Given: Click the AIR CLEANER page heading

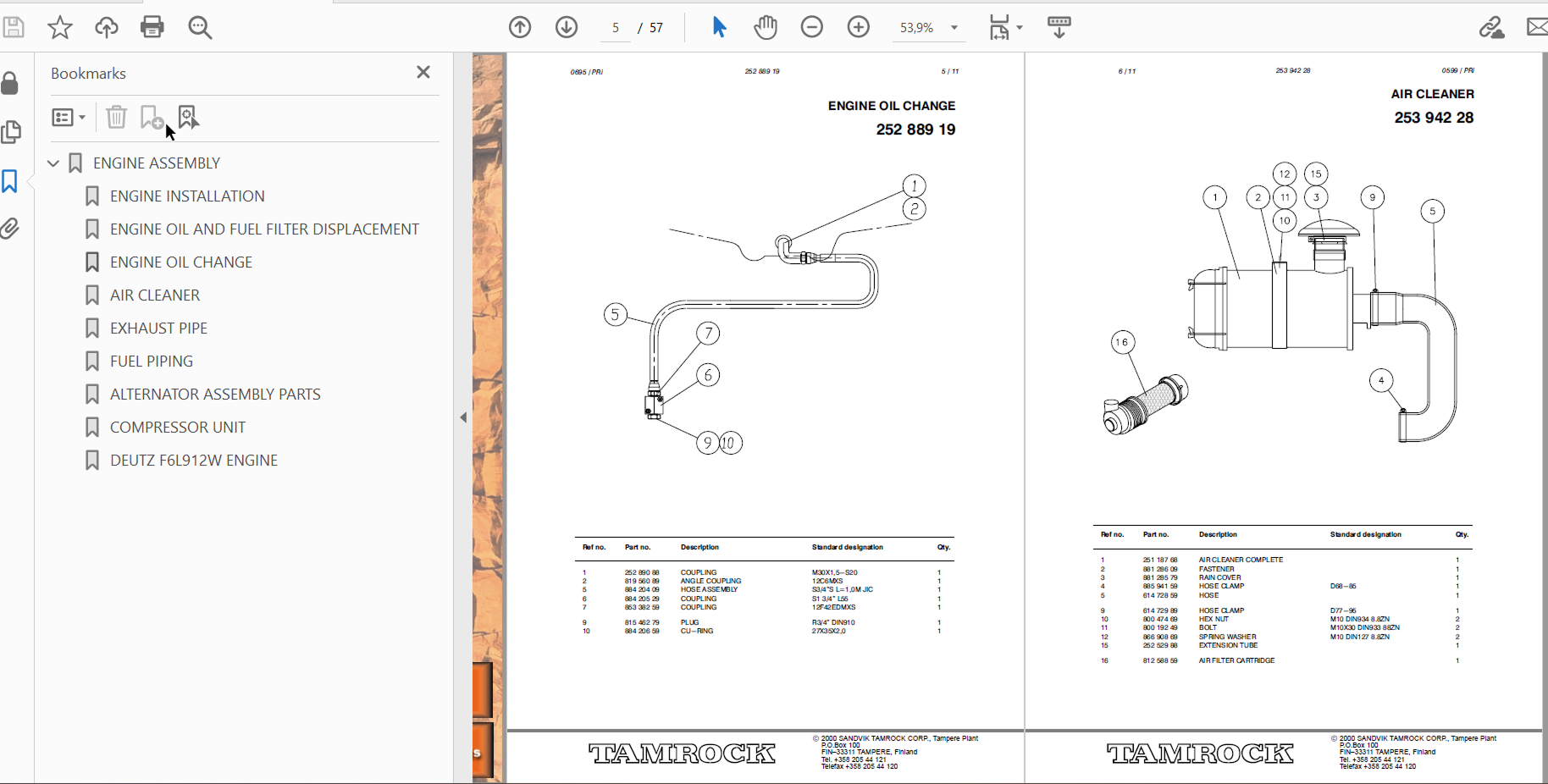Looking at the screenshot, I should [1432, 94].
